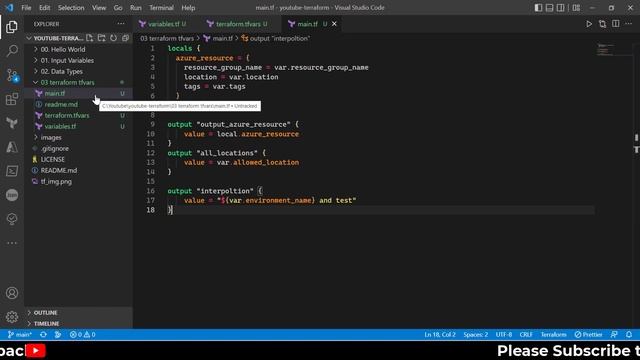Open the View menu
This screenshot has width=640, height=360.
pos(99,8)
